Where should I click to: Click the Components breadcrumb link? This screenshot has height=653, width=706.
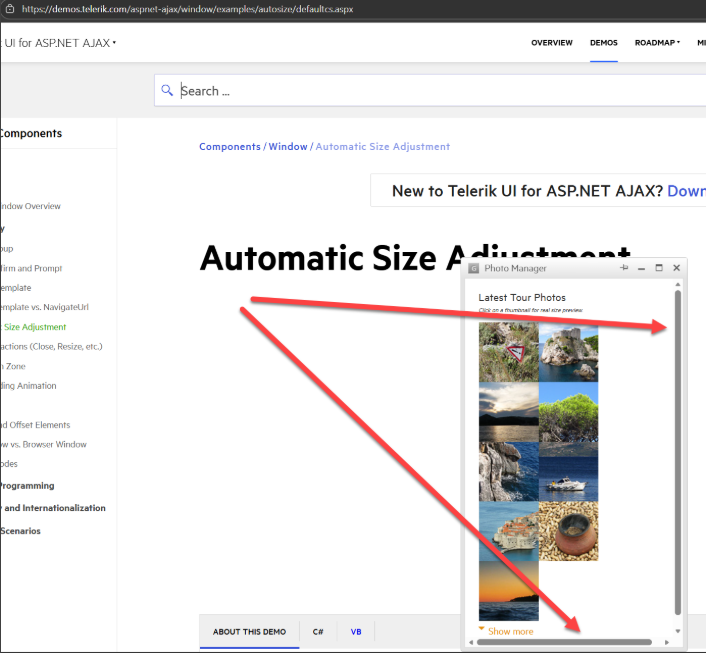(229, 147)
